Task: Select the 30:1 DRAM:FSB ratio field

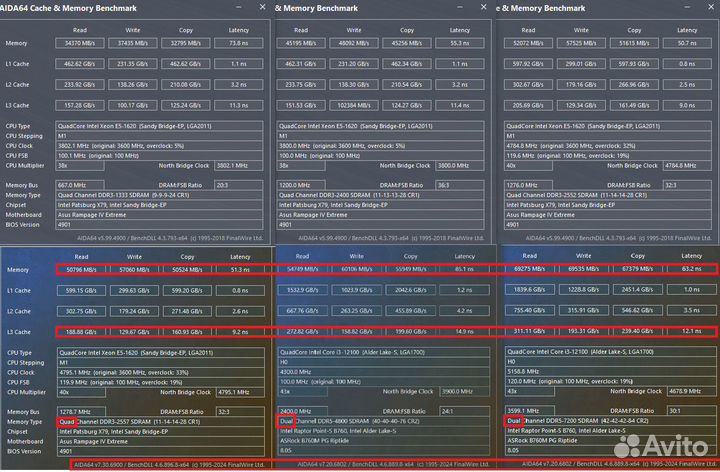Action: tap(692, 411)
